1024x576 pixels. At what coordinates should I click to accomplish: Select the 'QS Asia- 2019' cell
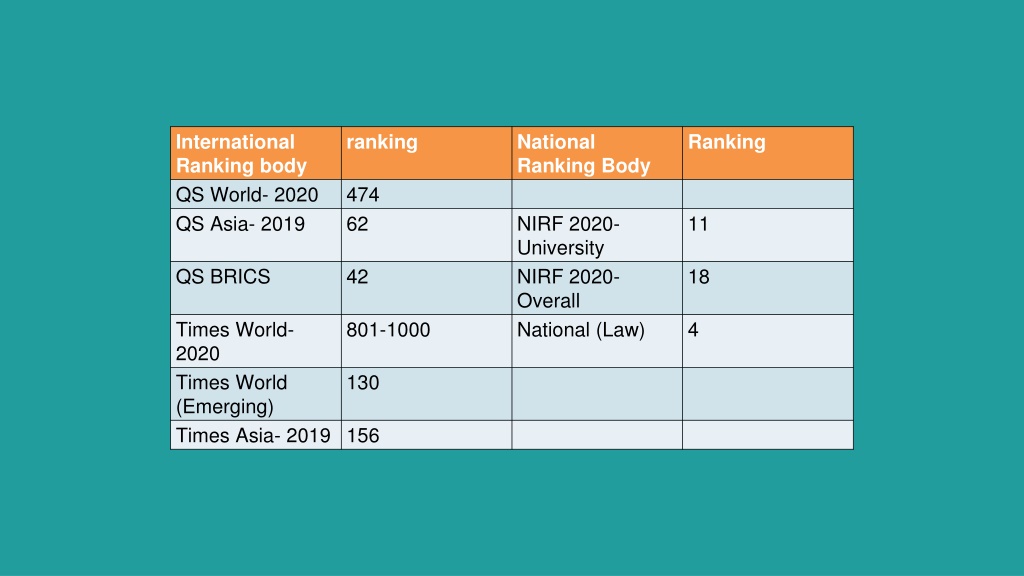pyautogui.click(x=256, y=236)
